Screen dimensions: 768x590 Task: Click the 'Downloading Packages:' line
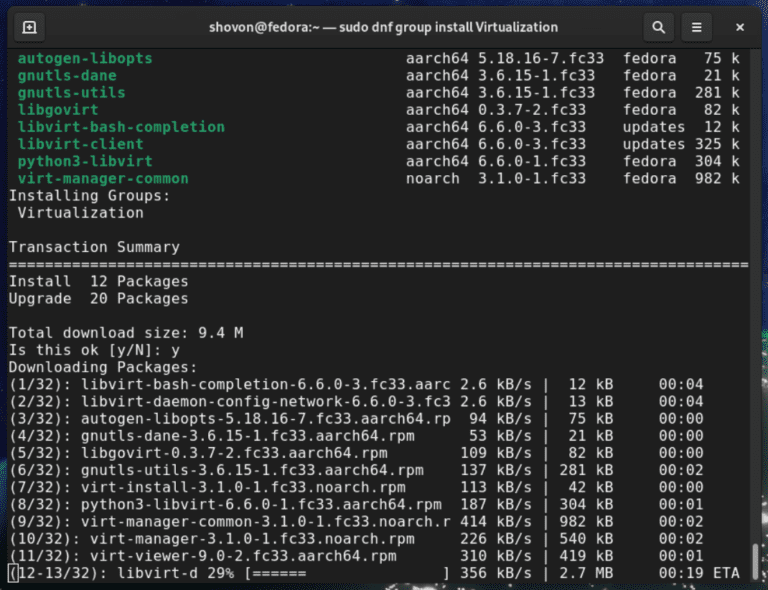(x=98, y=367)
